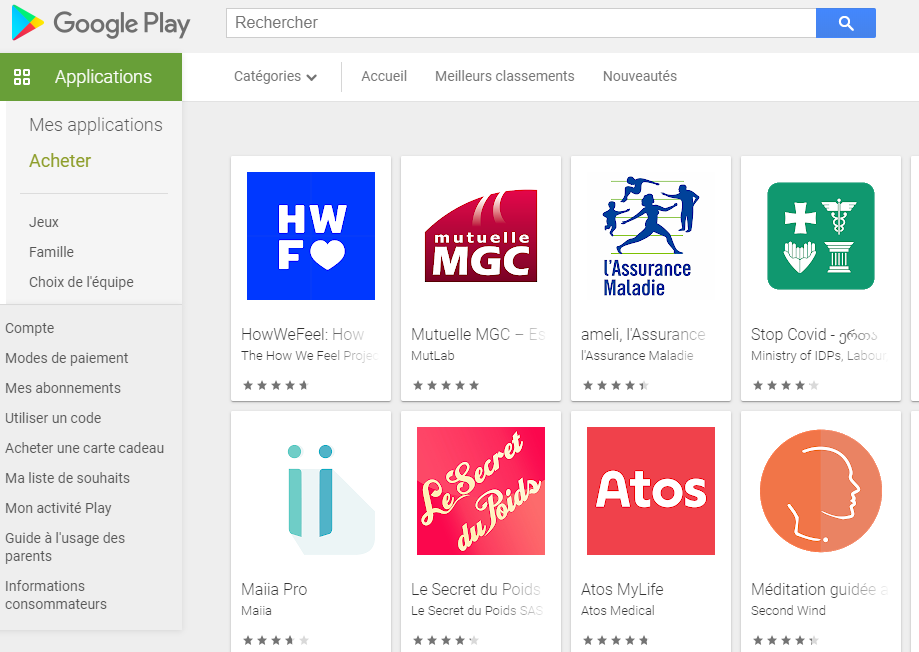Click in the Rechercher search field

pyautogui.click(x=521, y=23)
